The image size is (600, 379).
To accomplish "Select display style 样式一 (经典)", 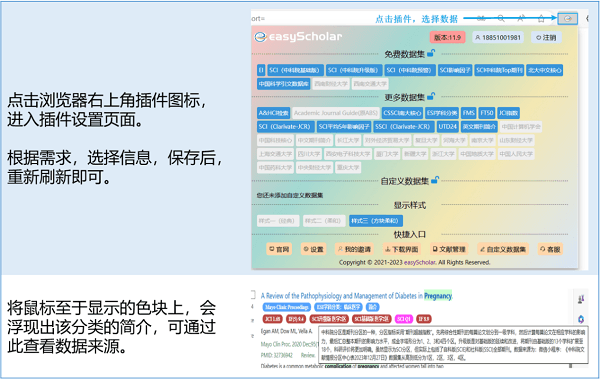I will click(x=278, y=221).
